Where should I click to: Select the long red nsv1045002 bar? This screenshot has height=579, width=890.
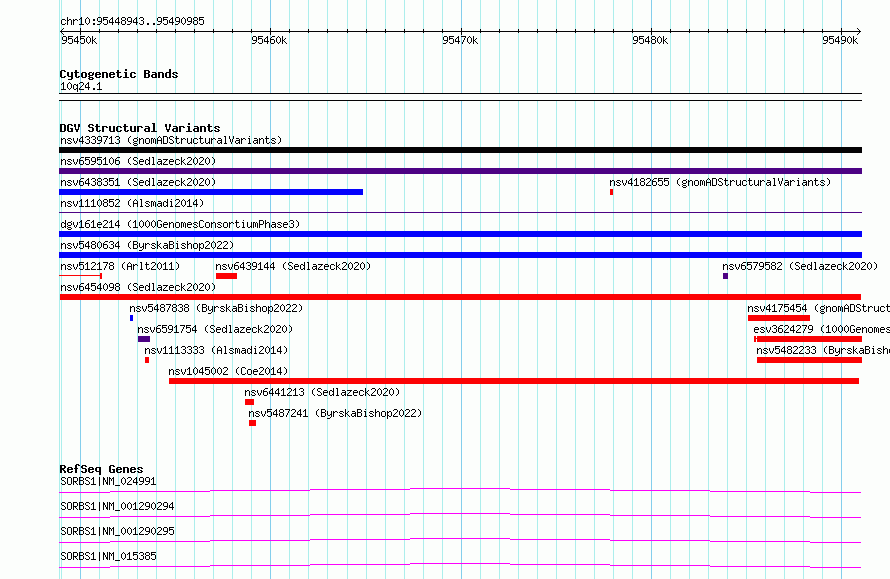coord(514,381)
